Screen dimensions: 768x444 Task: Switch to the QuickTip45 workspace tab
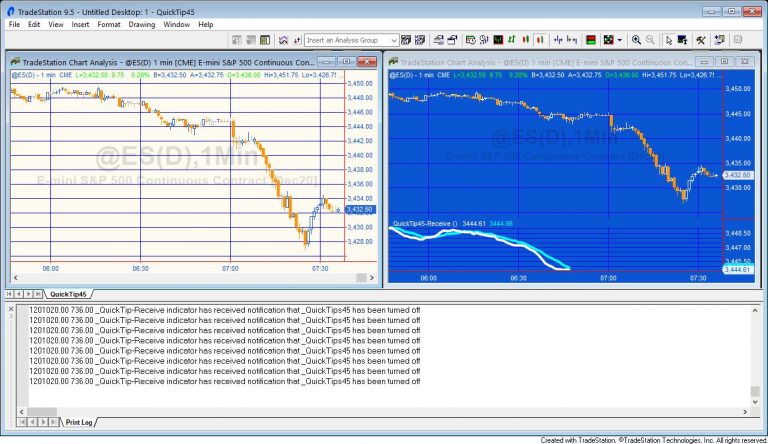(68, 294)
